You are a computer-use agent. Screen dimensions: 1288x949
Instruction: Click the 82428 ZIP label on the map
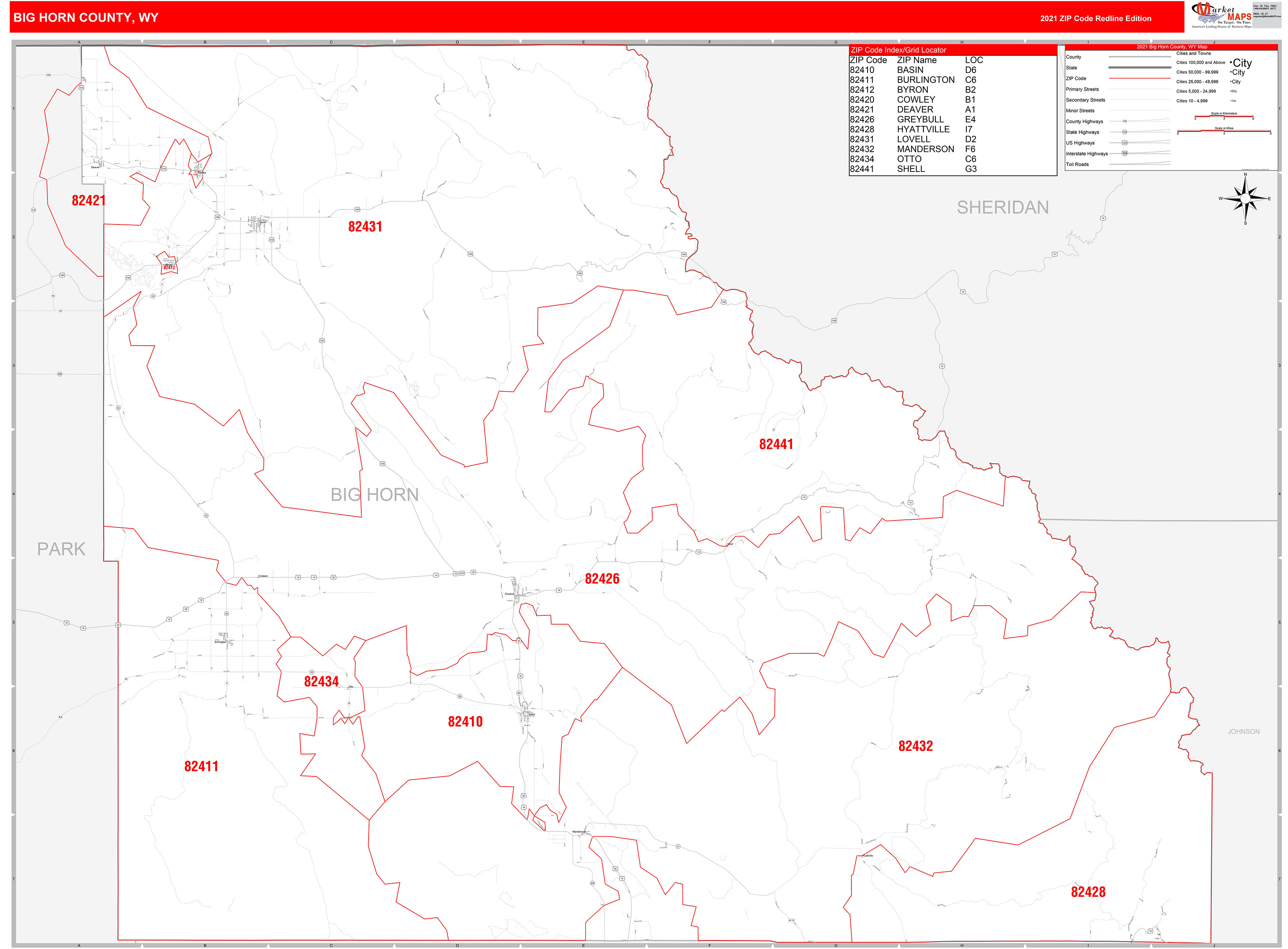coord(1088,892)
